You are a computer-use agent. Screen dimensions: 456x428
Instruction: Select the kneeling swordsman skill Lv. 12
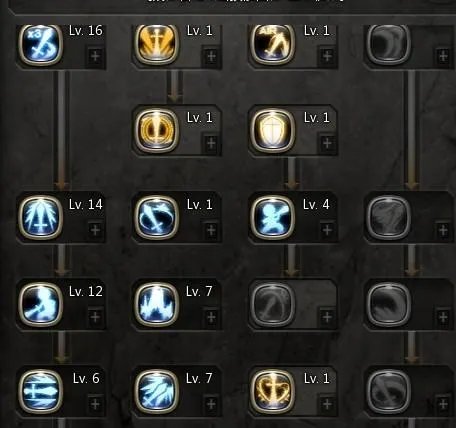41,304
